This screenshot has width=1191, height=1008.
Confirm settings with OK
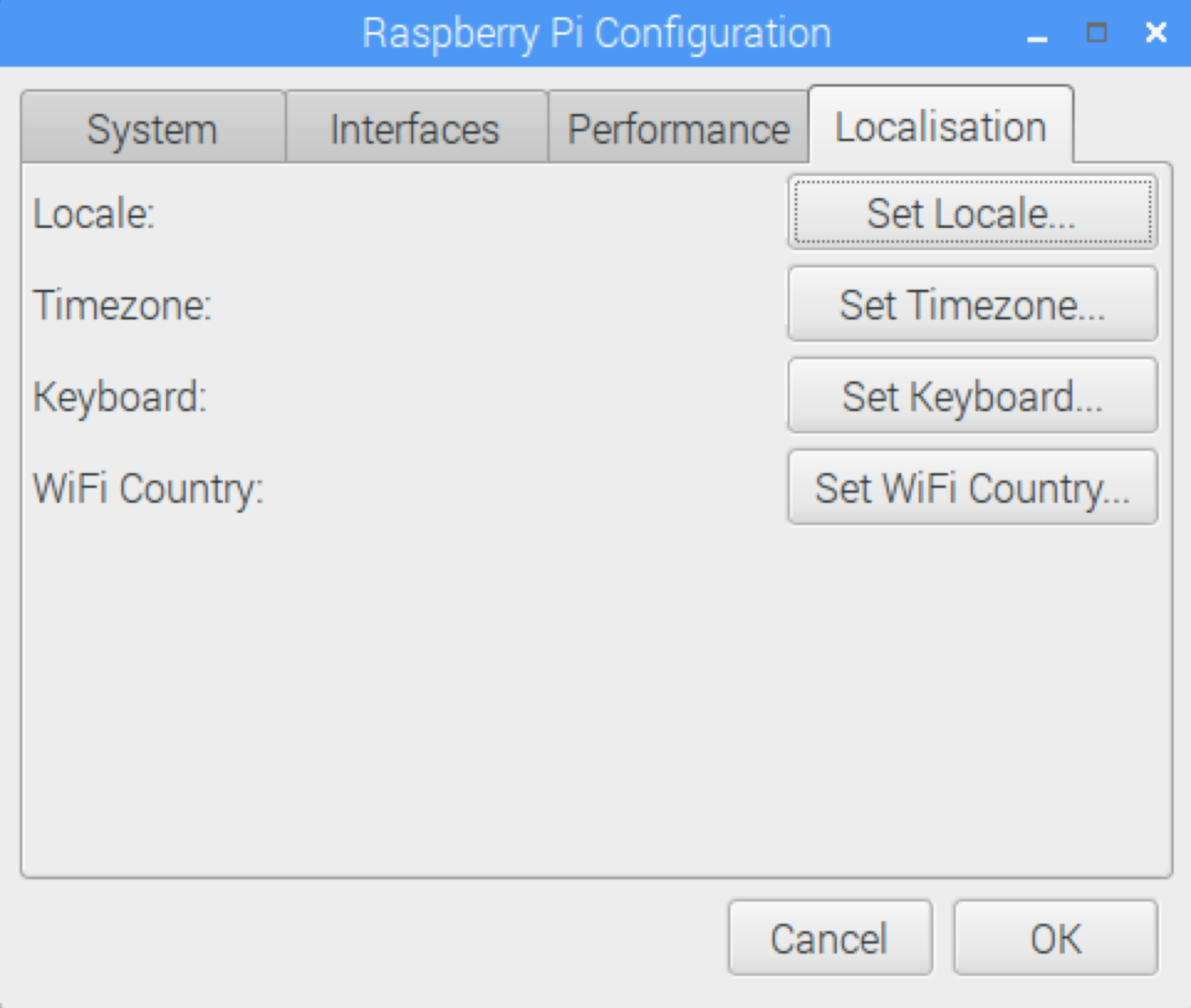click(1055, 938)
